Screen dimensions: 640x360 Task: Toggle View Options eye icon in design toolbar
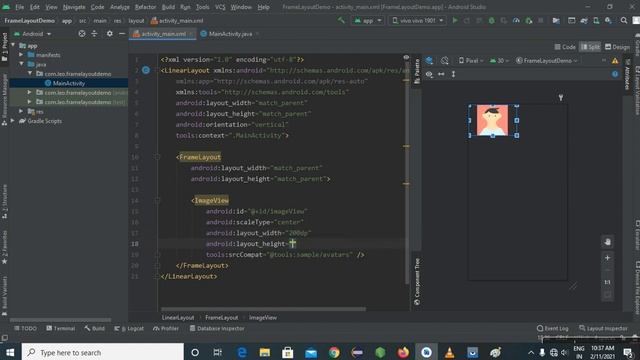tap(429, 74)
